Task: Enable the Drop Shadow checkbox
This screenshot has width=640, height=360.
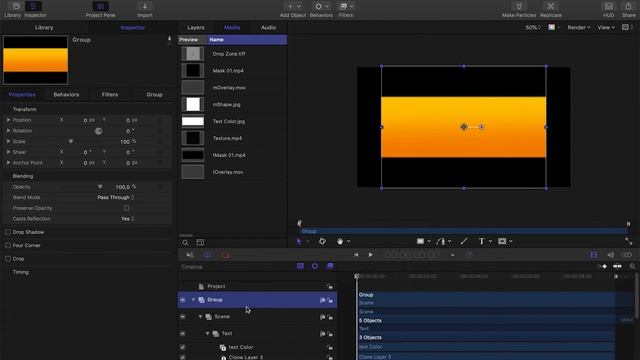Action: (x=8, y=232)
